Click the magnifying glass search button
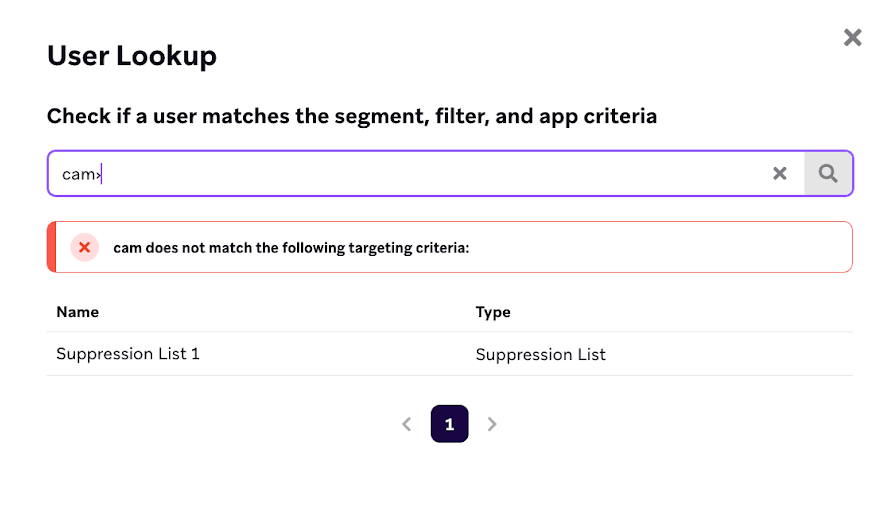 click(x=828, y=174)
